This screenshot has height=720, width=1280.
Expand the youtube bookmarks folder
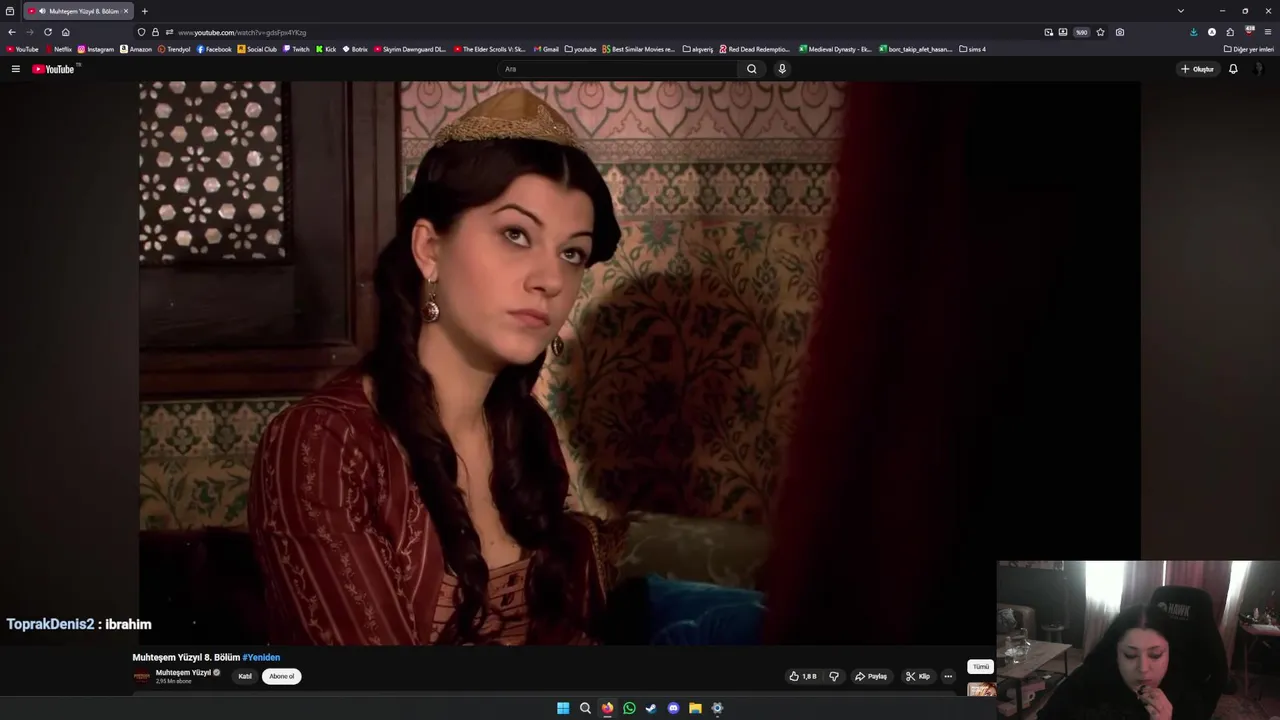pos(580,49)
